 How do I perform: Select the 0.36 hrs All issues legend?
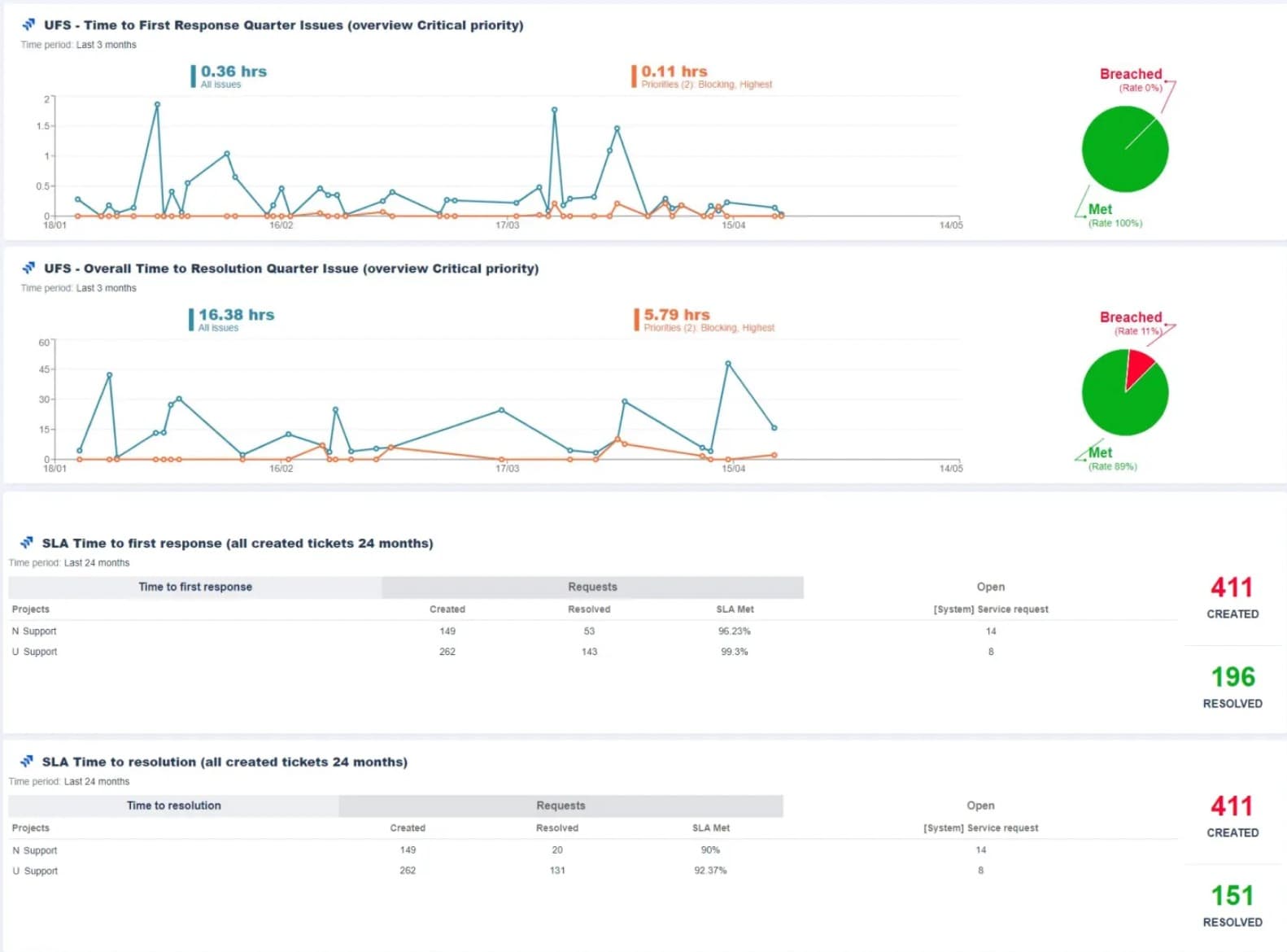(x=229, y=76)
